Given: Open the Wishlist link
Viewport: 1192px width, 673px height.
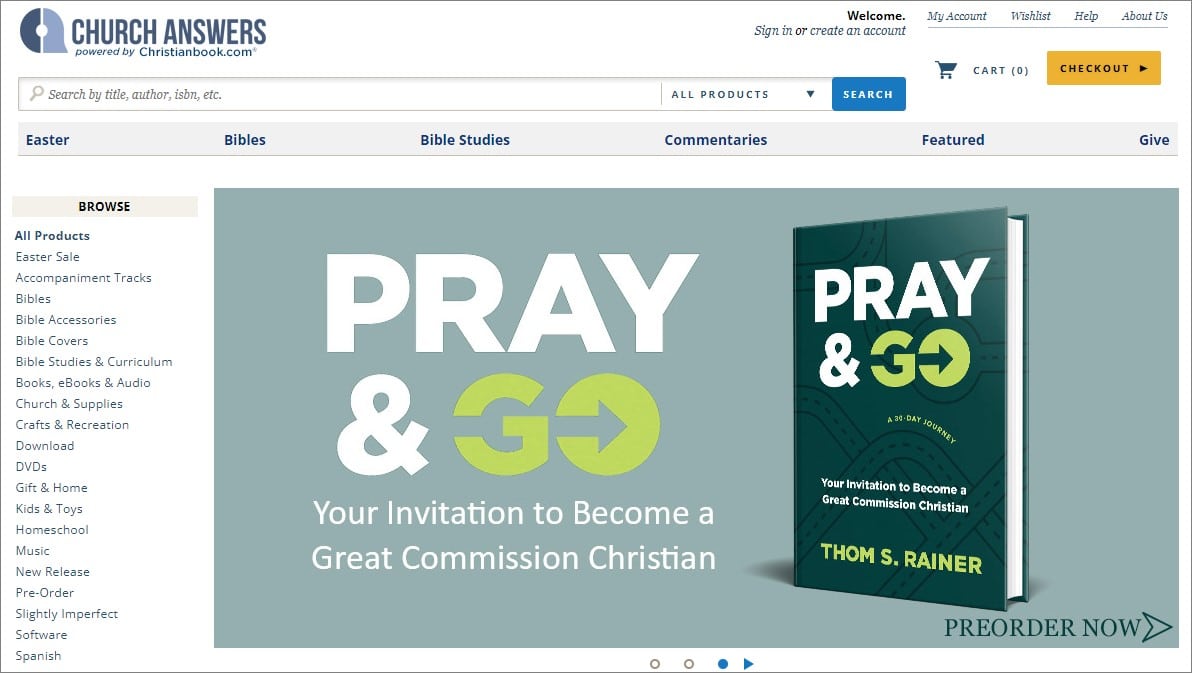Looking at the screenshot, I should [x=1030, y=16].
